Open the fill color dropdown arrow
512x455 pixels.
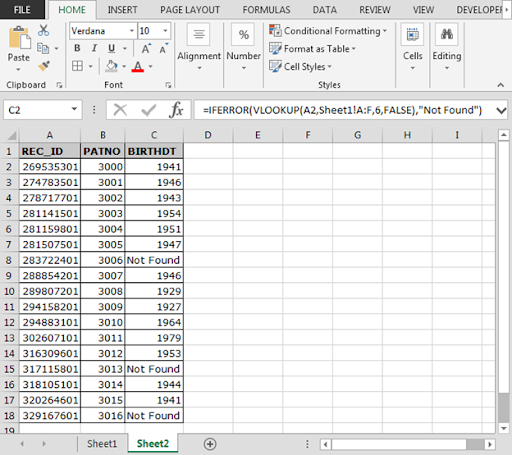pos(124,66)
